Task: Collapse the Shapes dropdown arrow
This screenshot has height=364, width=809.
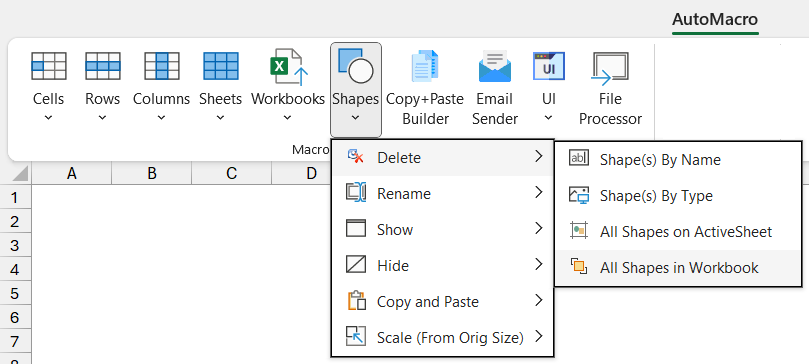Action: pos(355,118)
